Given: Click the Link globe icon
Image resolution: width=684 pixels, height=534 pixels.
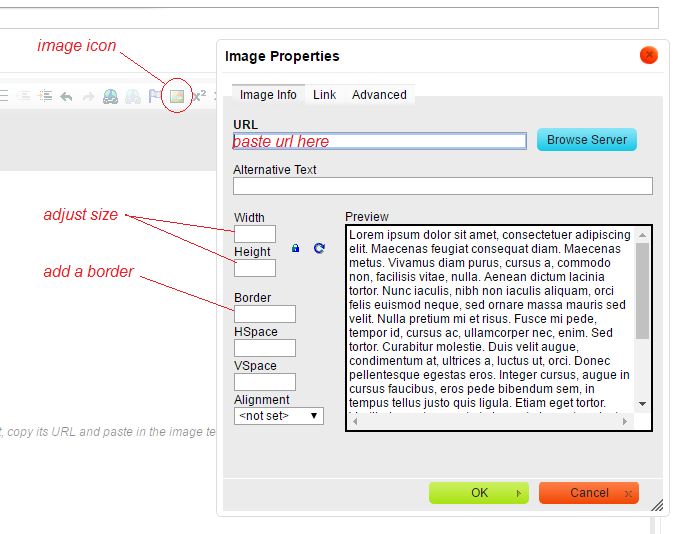Looking at the screenshot, I should click(x=110, y=96).
